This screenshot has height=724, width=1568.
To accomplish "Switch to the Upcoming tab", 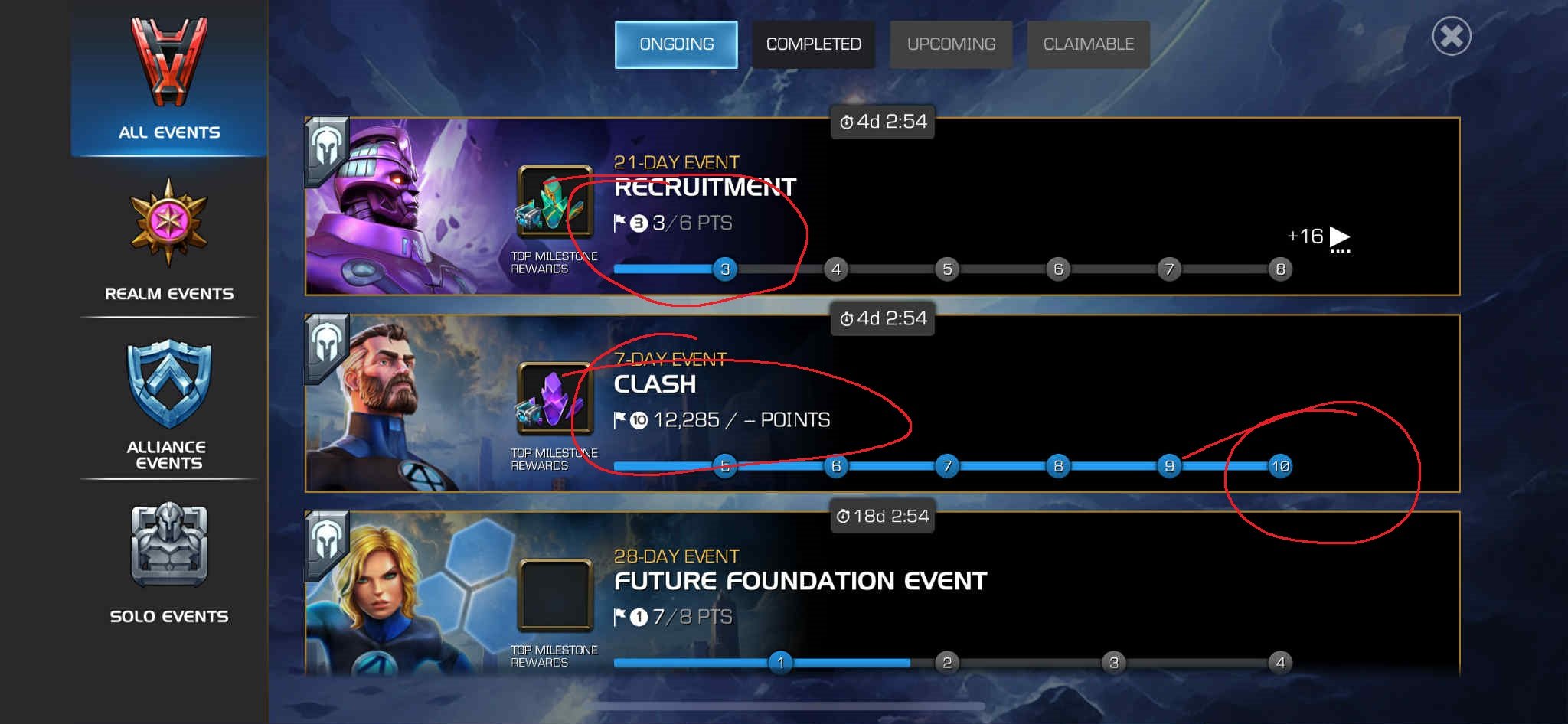I will [x=951, y=44].
